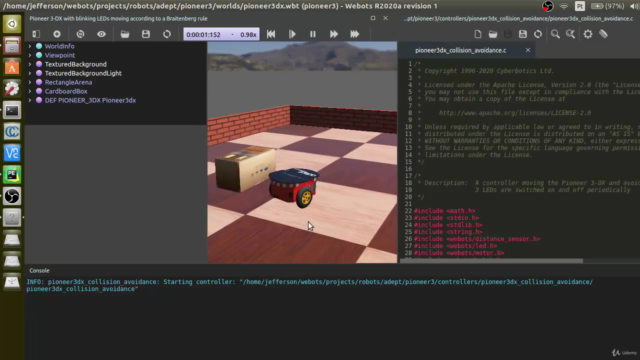Expand the TexturedBackground node
Image resolution: width=640 pixels, height=360 pixels.
[x=30, y=64]
